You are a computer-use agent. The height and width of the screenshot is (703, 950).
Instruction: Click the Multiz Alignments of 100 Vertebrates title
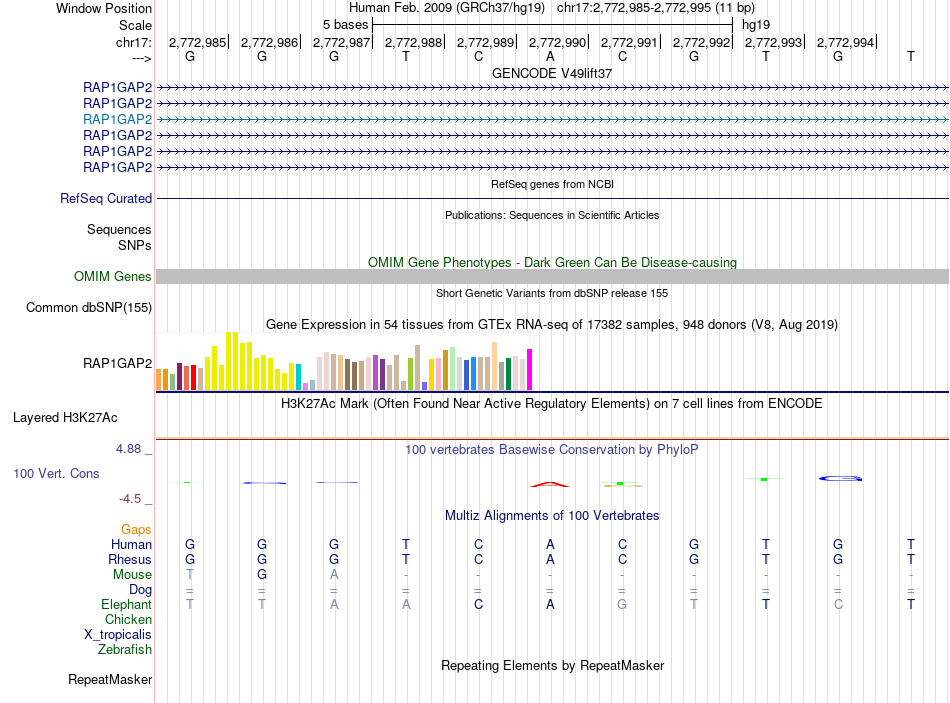[551, 516]
